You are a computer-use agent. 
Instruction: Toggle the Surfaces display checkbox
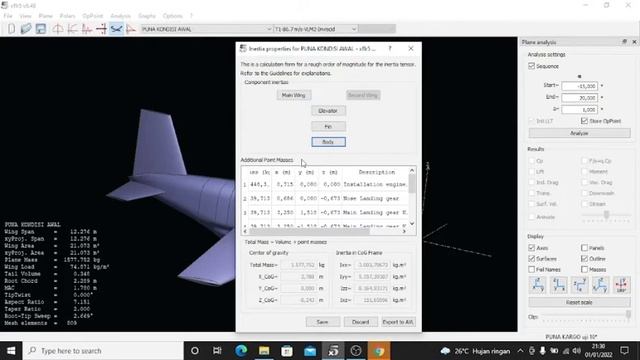(x=531, y=259)
